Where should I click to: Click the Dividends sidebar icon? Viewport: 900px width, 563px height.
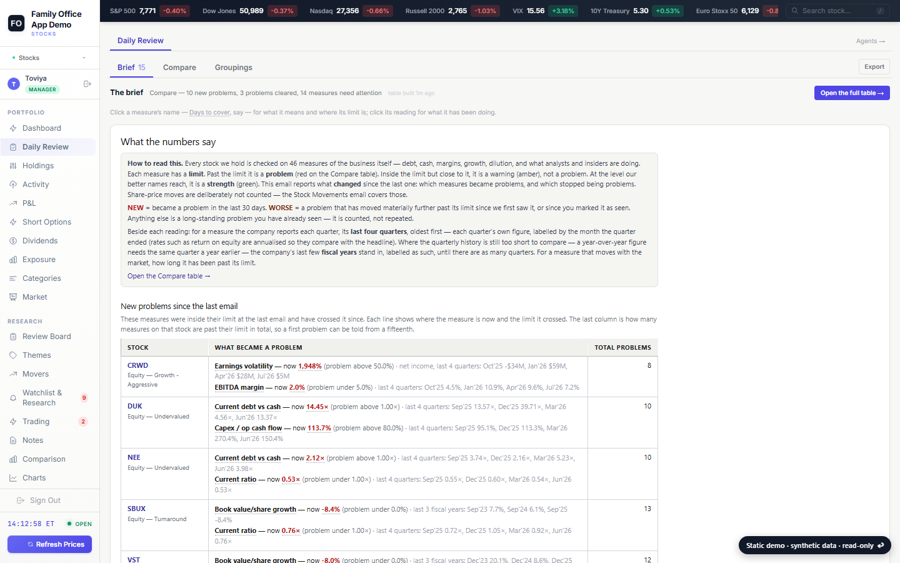13,240
